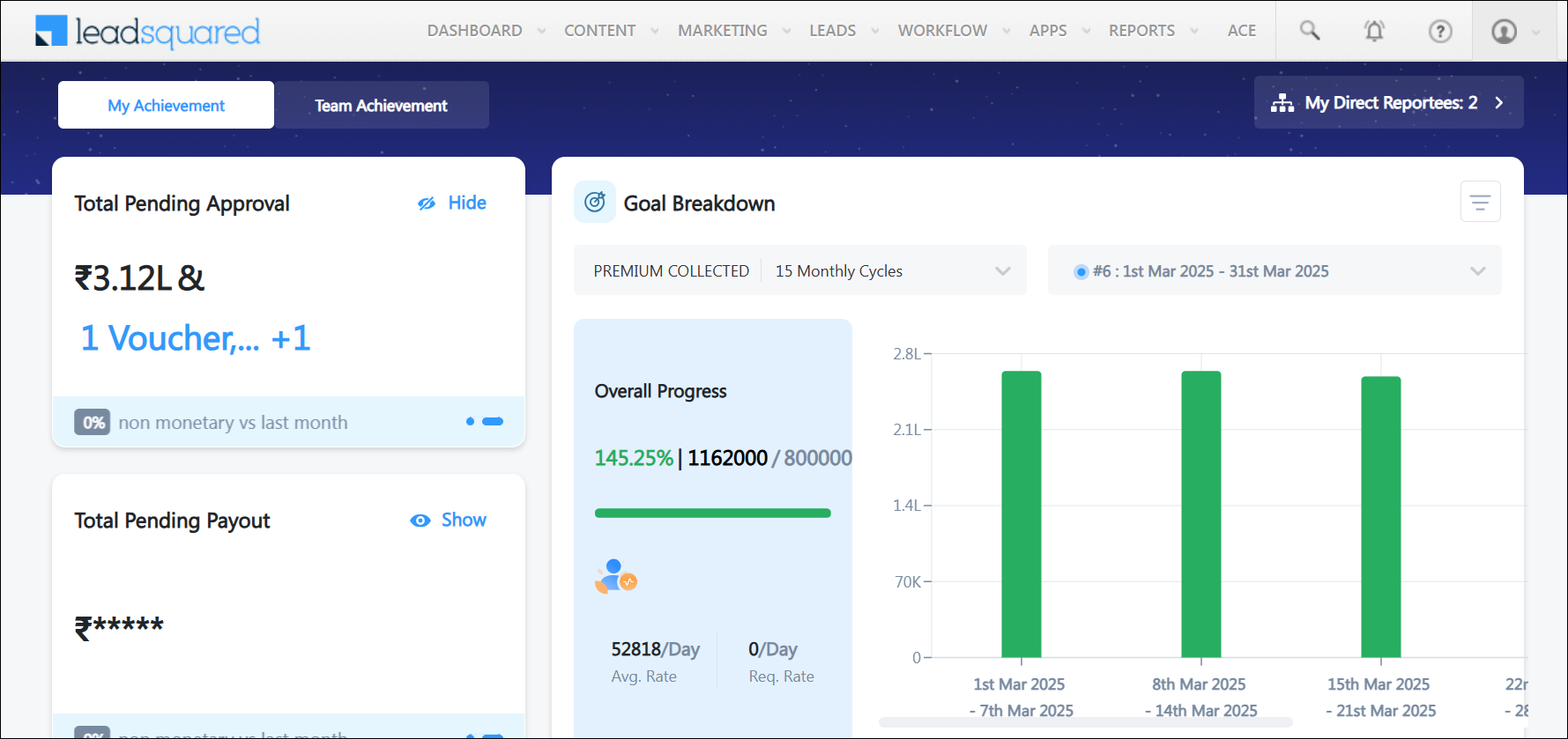Expand the CONTENT menu arrow

(655, 31)
